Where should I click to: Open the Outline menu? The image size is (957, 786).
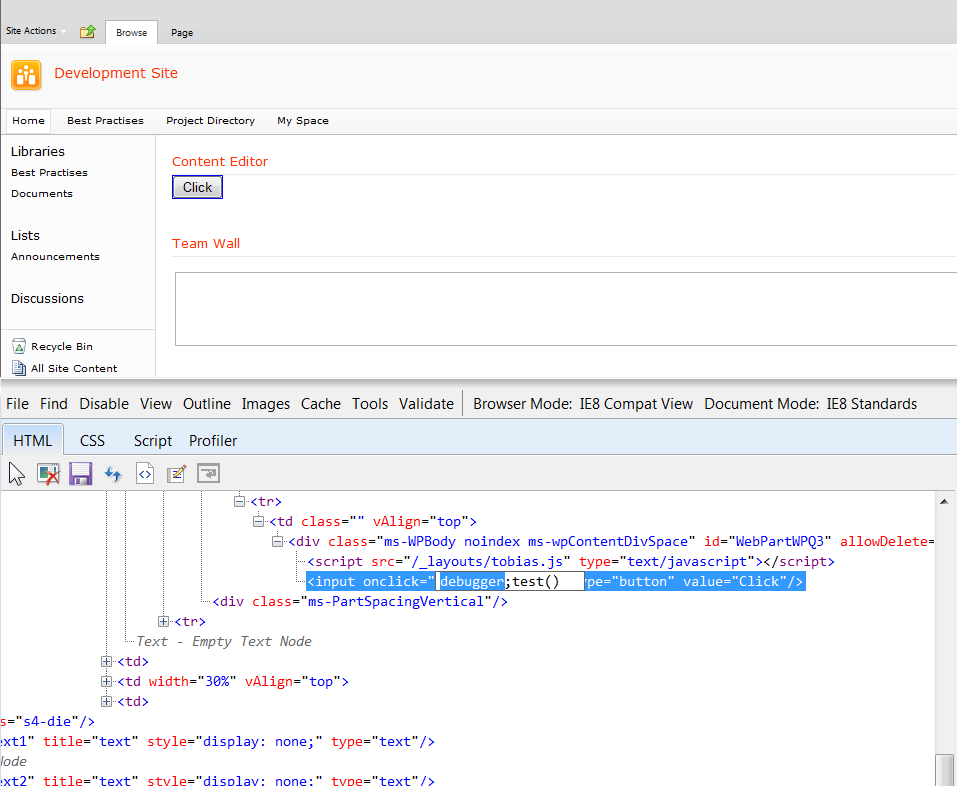point(206,403)
